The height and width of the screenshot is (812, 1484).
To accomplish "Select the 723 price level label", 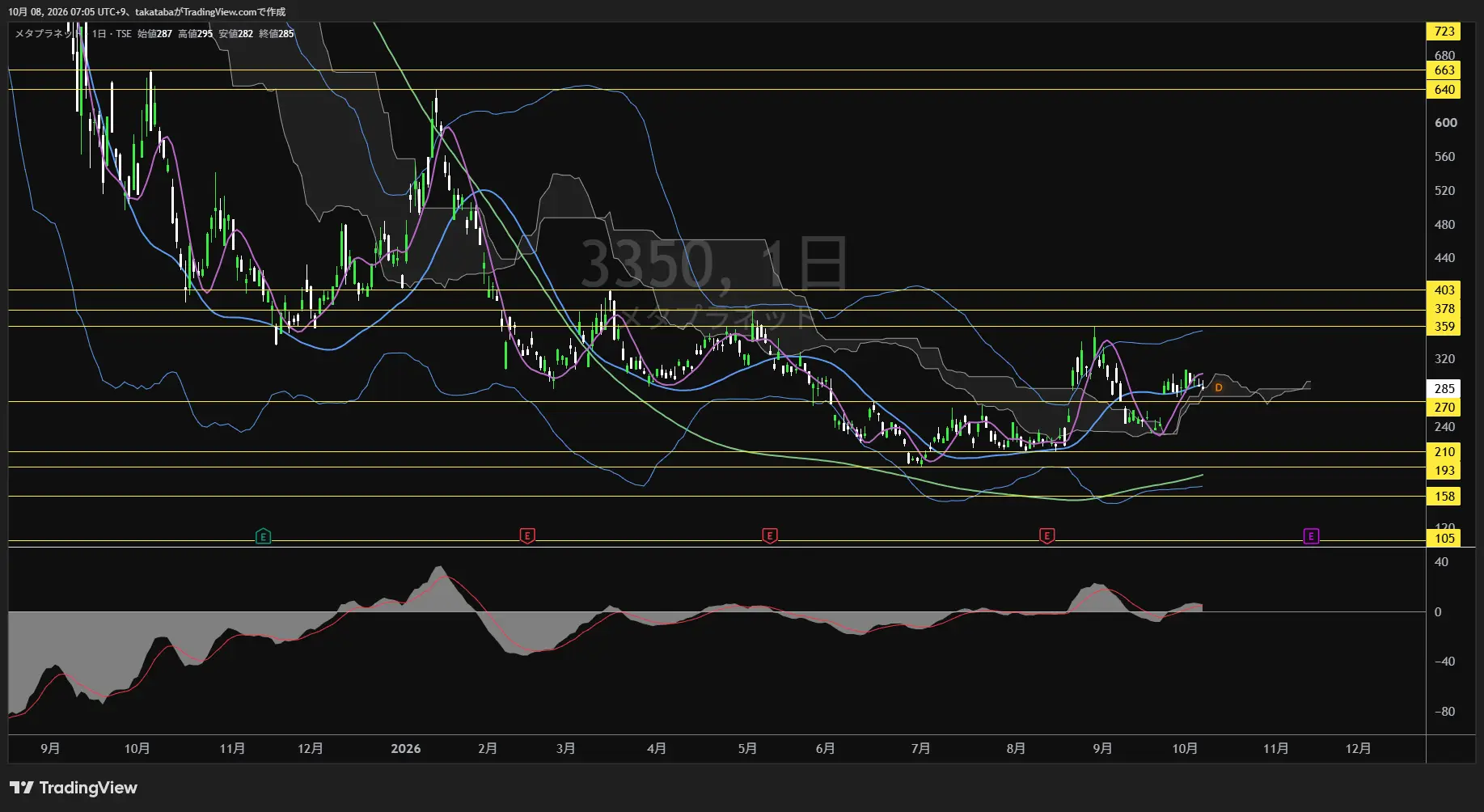I will point(1444,32).
